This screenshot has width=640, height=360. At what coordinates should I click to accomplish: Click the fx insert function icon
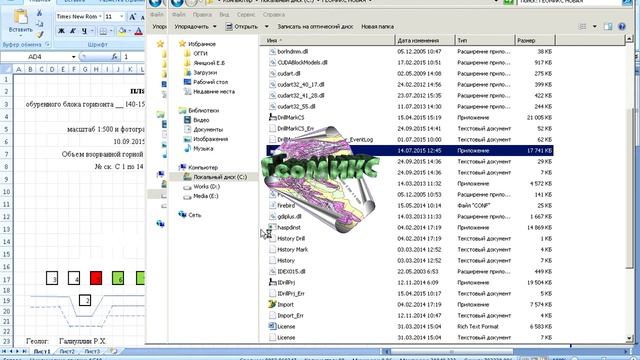115,57
